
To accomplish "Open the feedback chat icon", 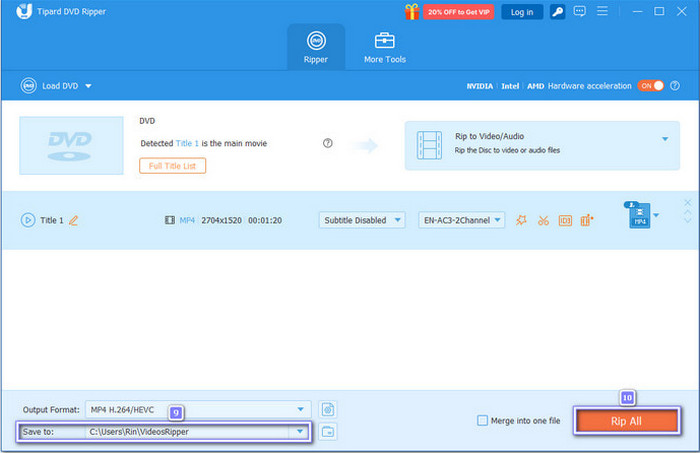I will [579, 11].
